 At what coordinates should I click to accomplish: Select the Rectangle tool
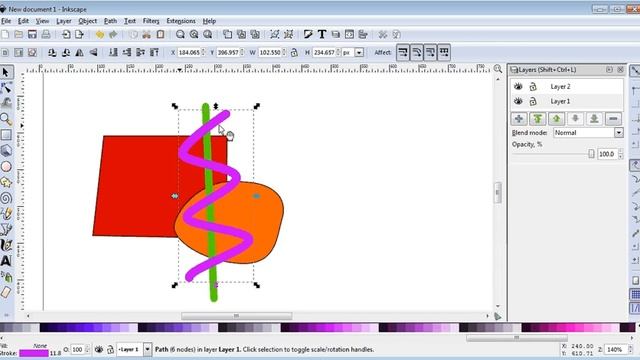[x=6, y=135]
